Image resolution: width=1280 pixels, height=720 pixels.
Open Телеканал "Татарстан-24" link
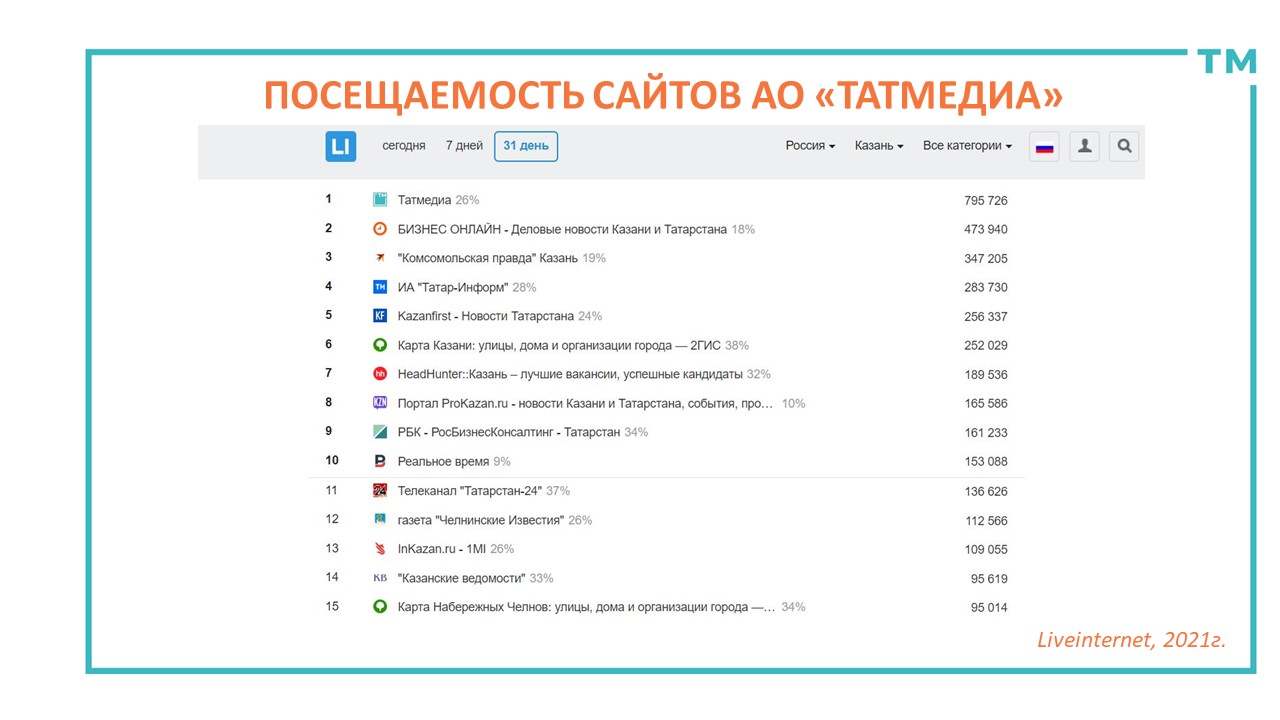(470, 491)
